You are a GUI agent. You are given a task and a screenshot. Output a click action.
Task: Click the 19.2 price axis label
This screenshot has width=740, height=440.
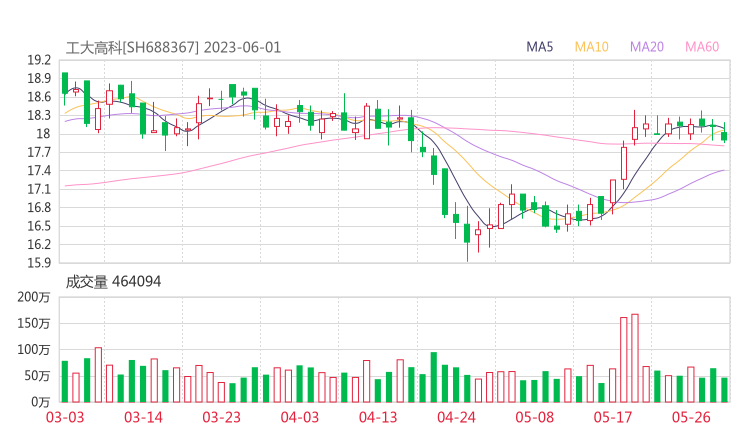[x=39, y=60]
